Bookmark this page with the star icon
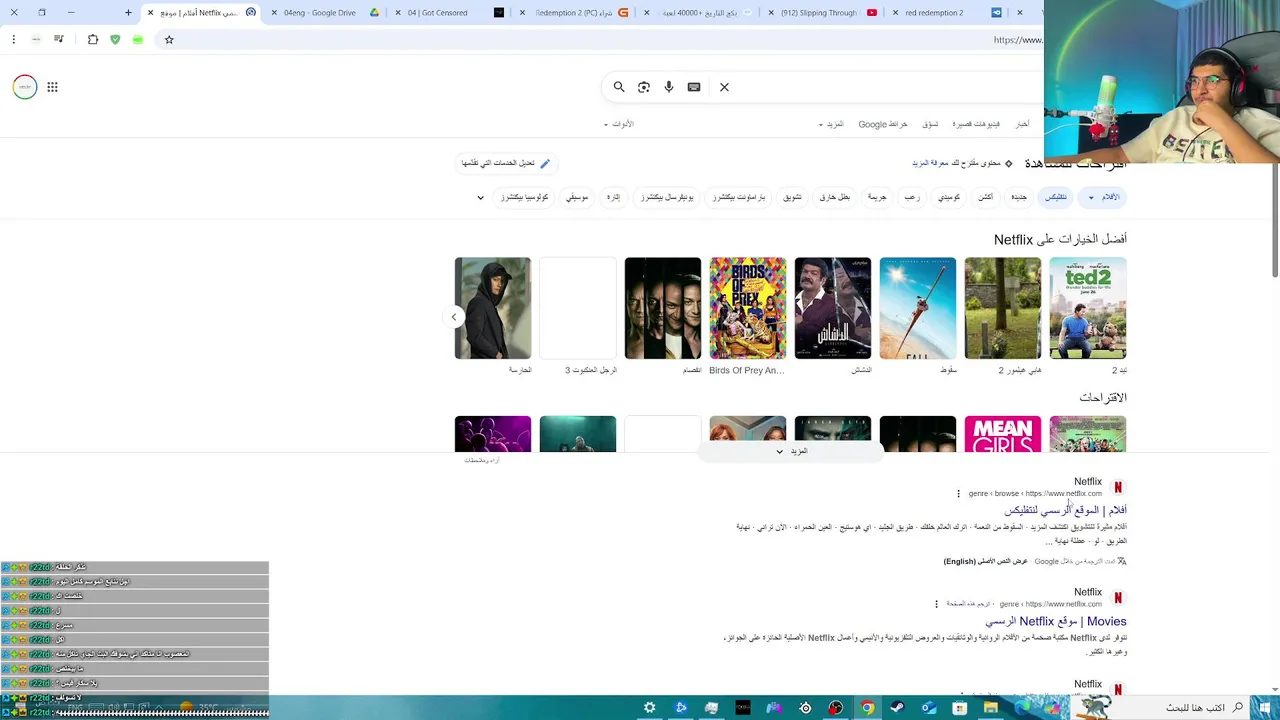The width and height of the screenshot is (1280, 720). (x=169, y=40)
